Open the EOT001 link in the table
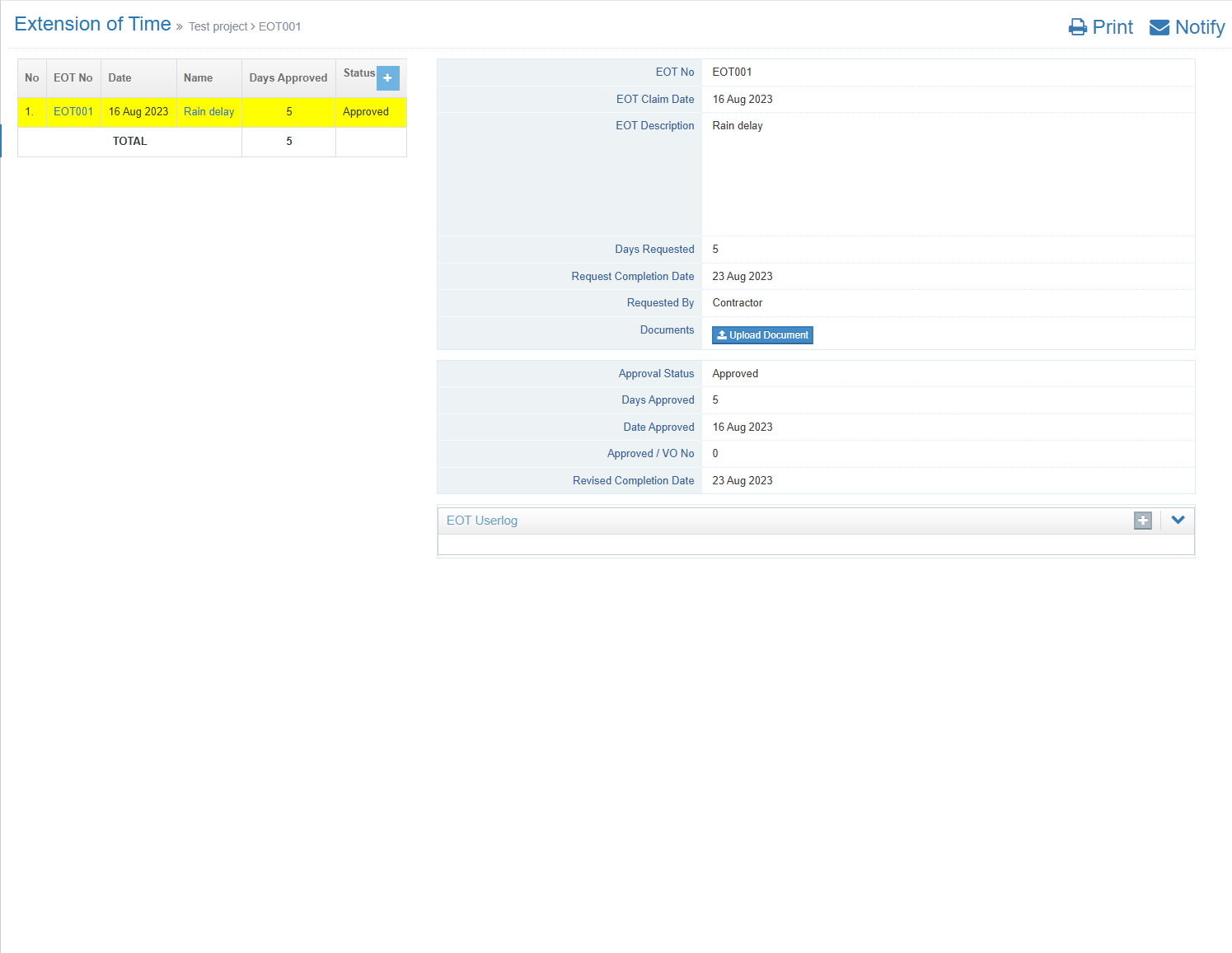 pyautogui.click(x=73, y=112)
